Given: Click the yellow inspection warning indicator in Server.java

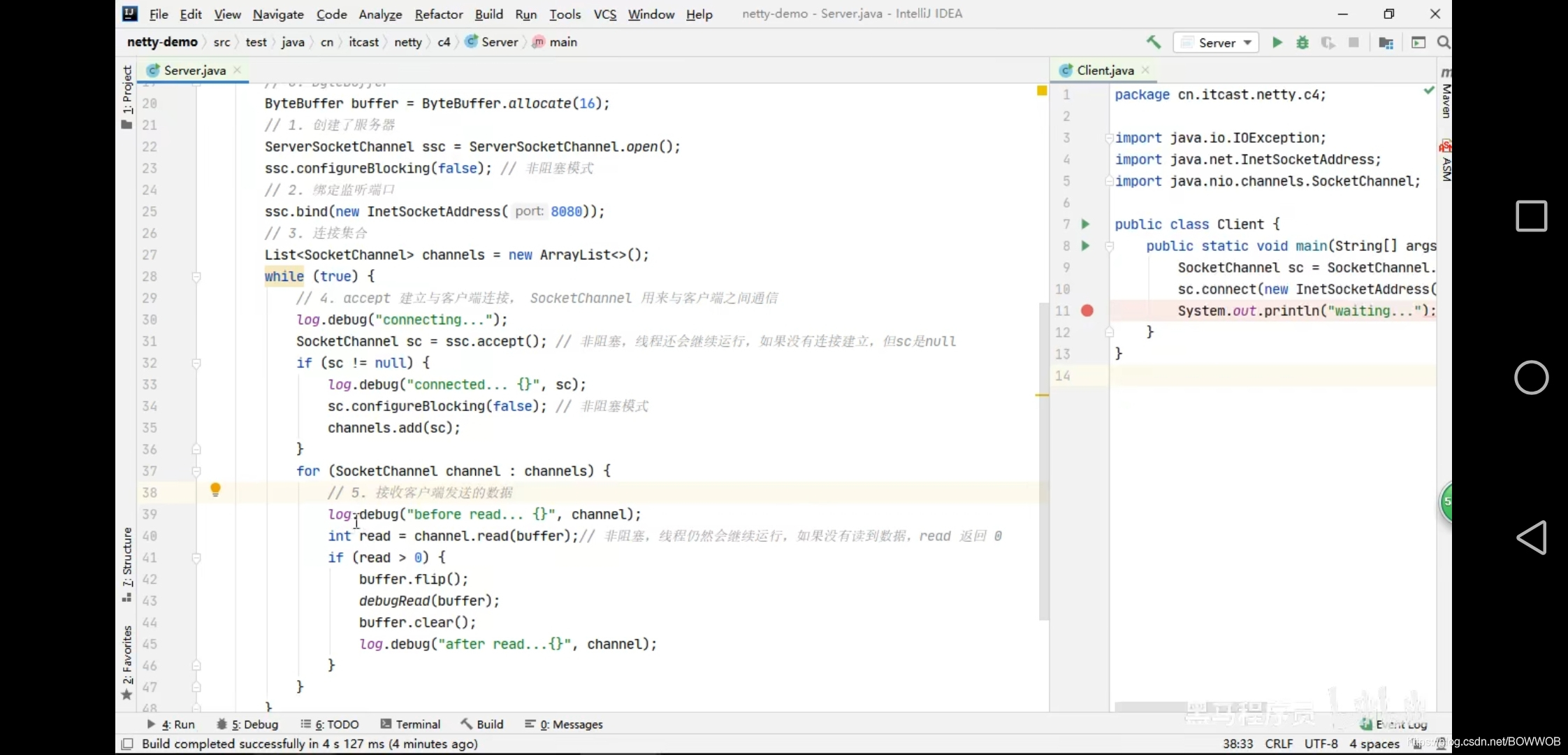Looking at the screenshot, I should pyautogui.click(x=1042, y=91).
